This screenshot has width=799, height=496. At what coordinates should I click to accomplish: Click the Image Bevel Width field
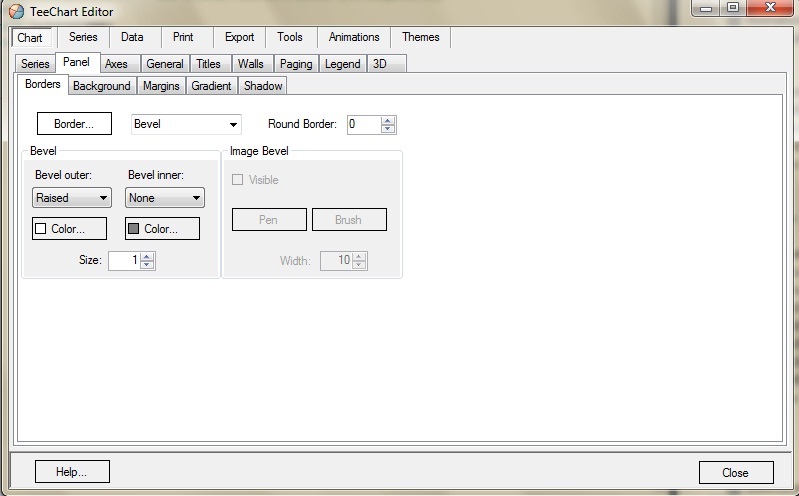(336, 260)
